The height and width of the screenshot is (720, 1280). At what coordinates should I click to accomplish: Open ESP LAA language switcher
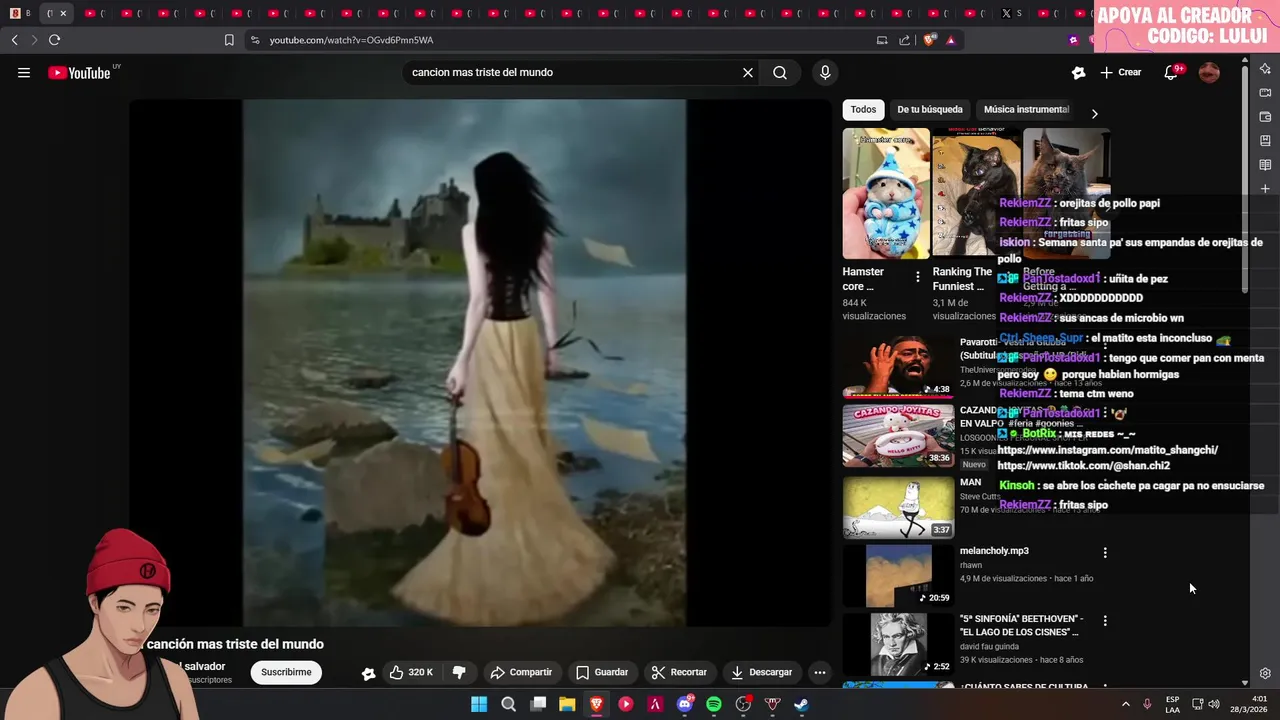(x=1172, y=705)
